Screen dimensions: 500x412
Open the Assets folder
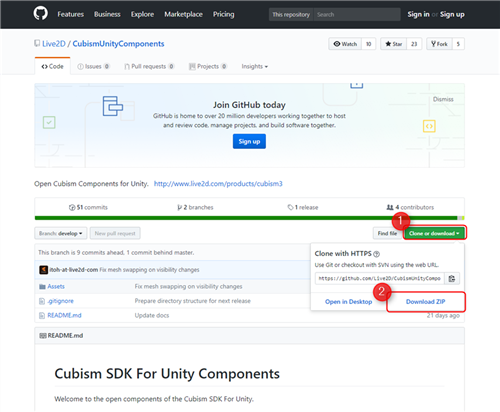(x=56, y=286)
